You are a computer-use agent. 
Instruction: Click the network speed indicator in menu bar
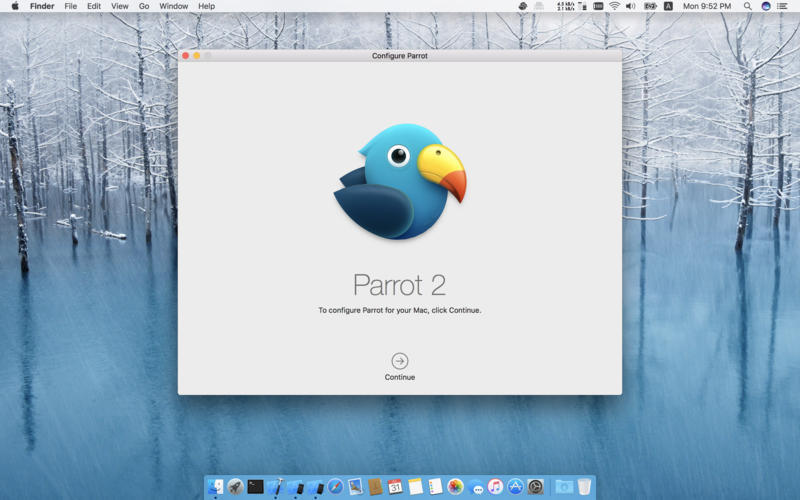(566, 6)
